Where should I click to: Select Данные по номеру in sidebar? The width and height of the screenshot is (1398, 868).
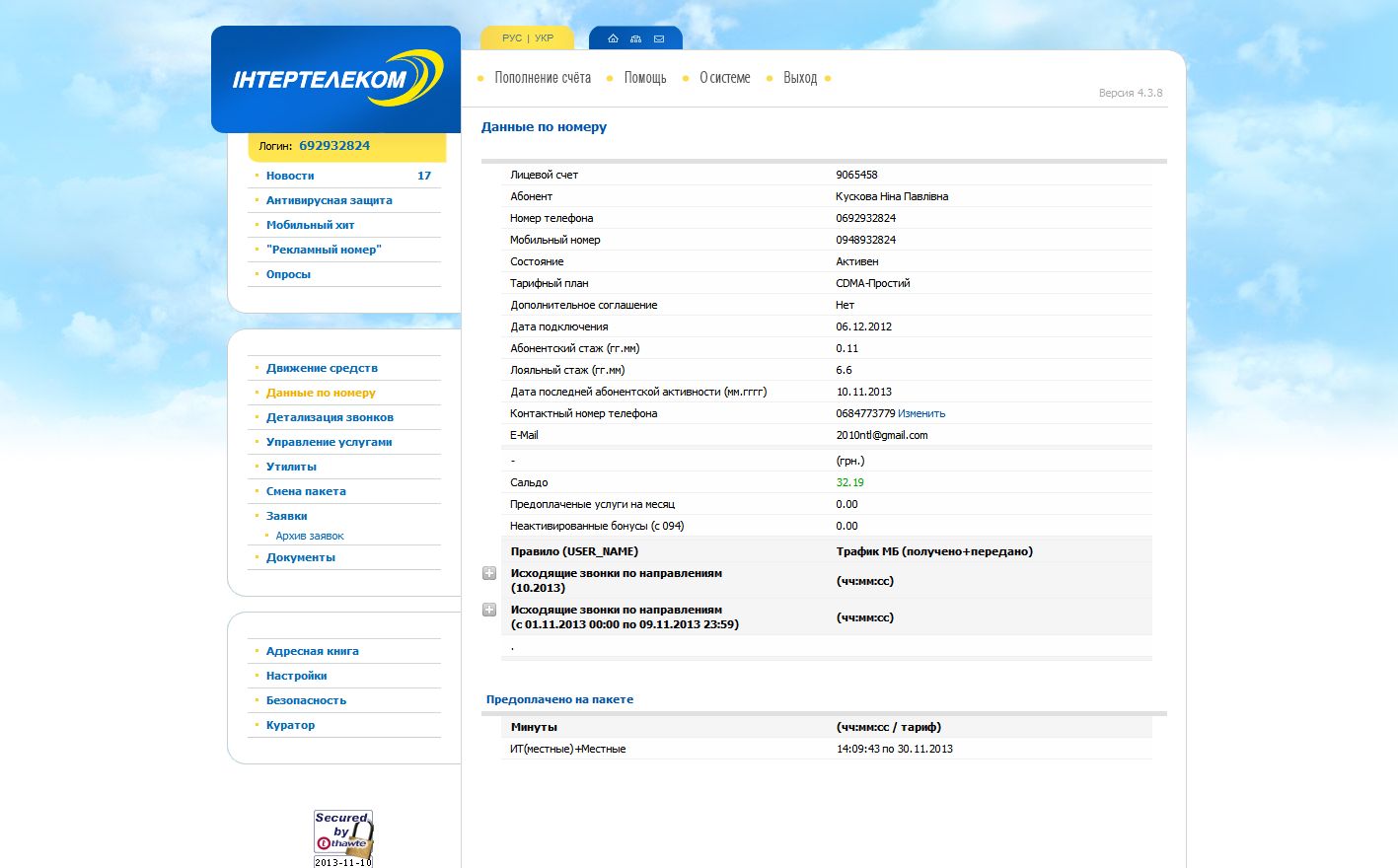point(321,393)
